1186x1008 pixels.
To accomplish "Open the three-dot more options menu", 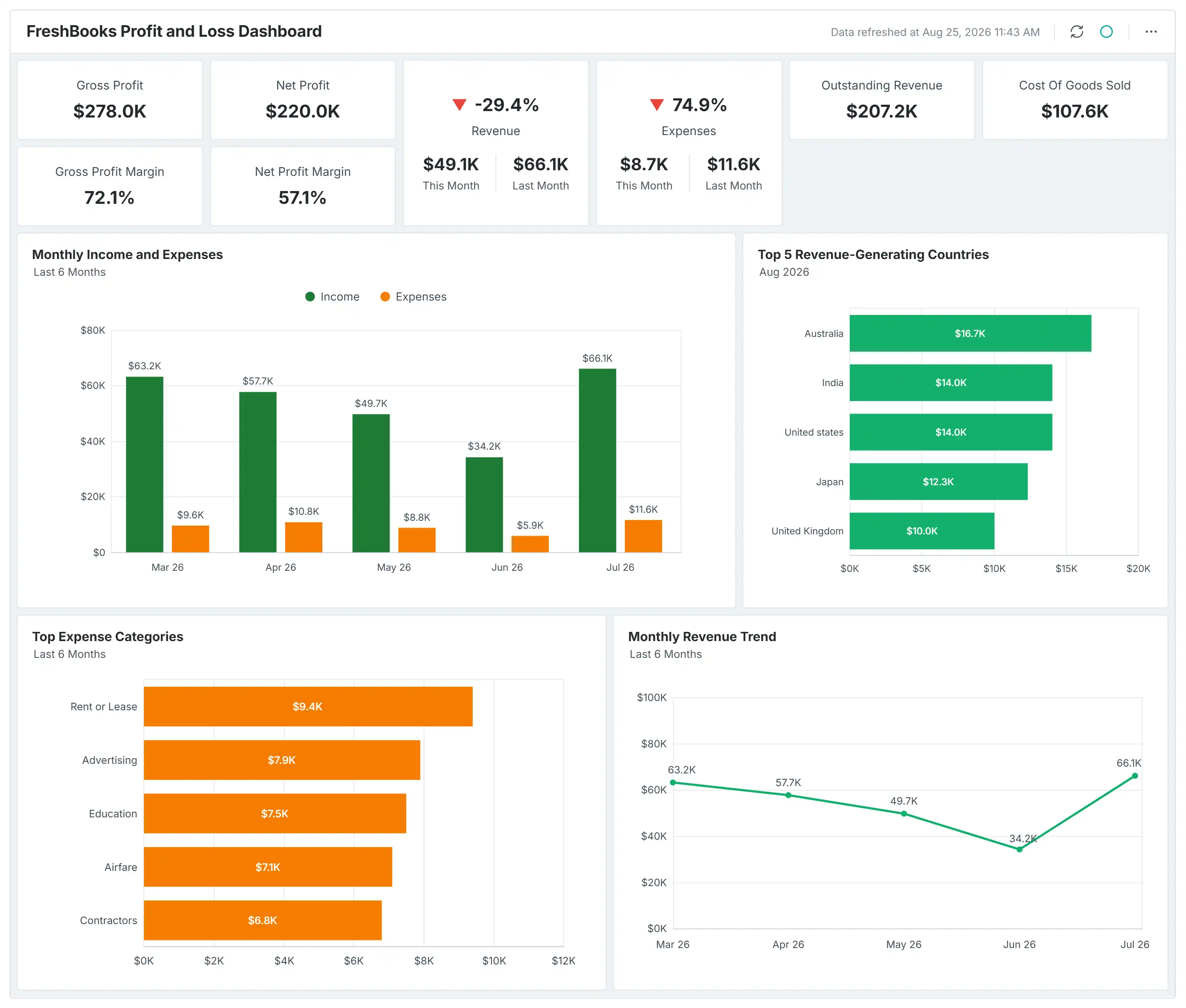I will click(x=1150, y=32).
